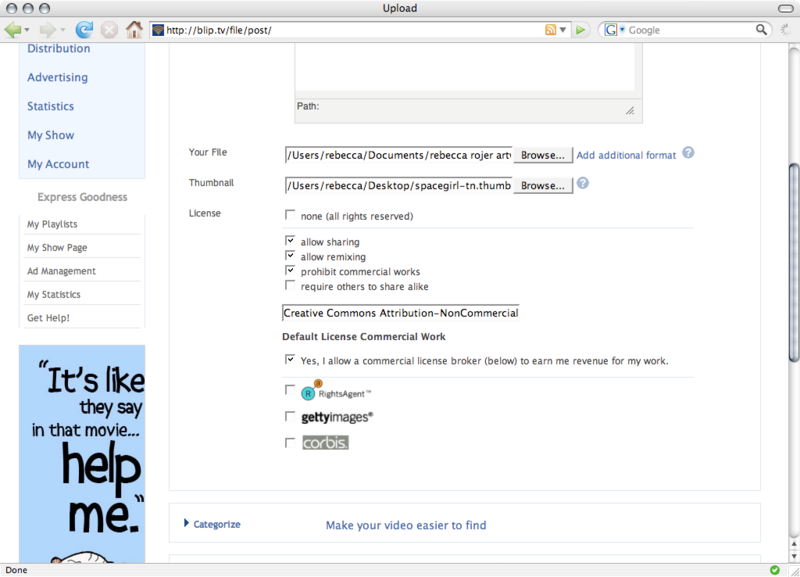Click the Express Goodness heading

click(x=82, y=197)
